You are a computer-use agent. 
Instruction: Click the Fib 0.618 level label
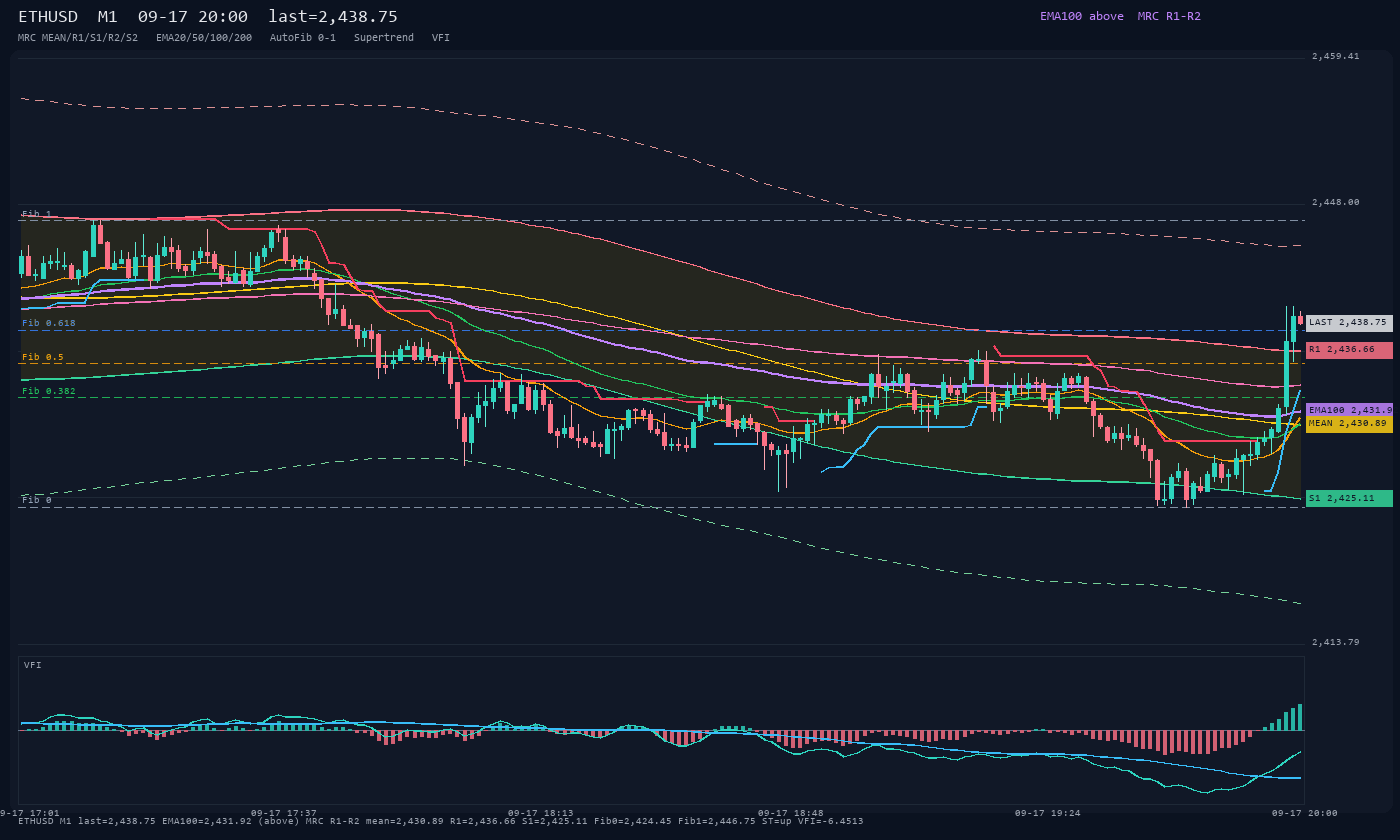49,323
